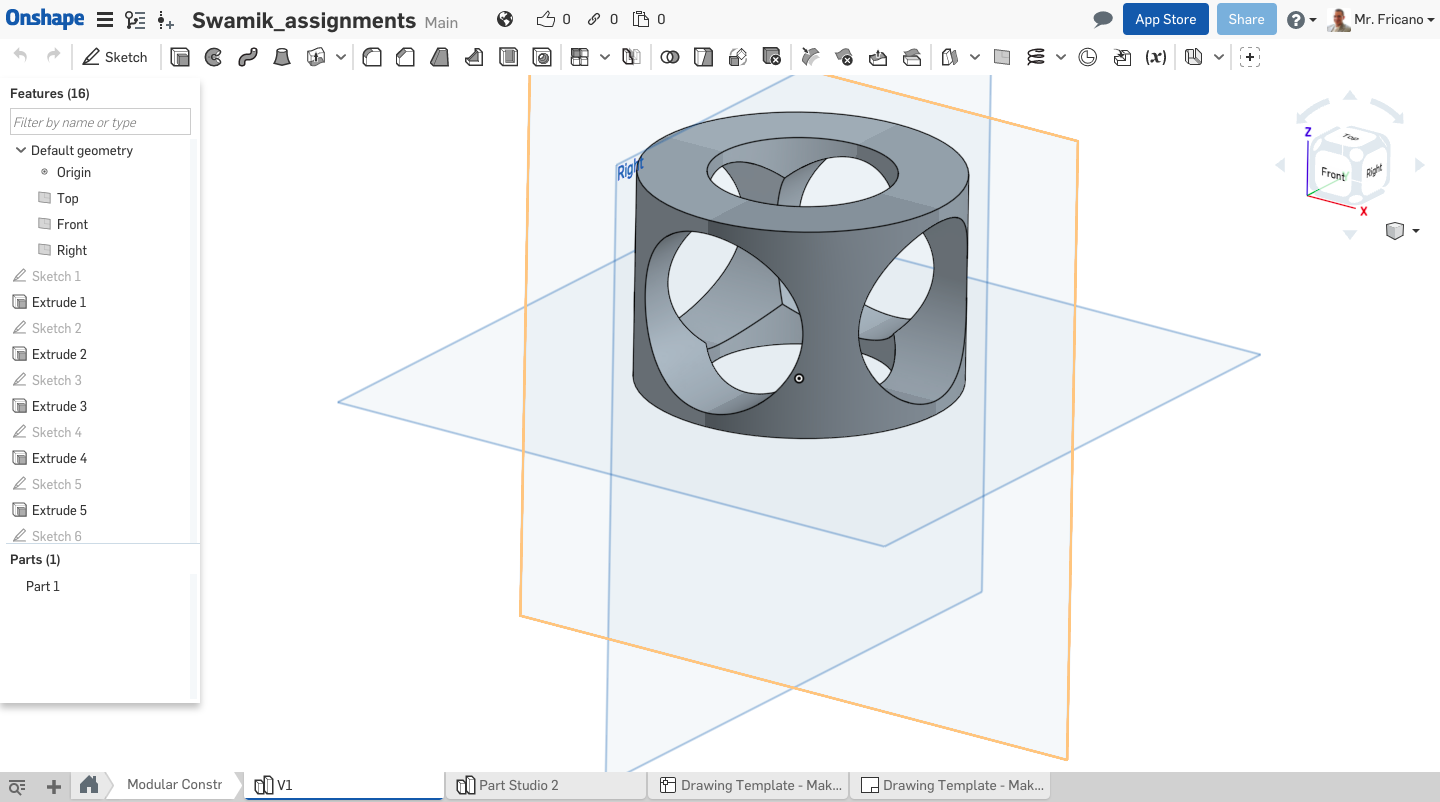Open the tab manager icon at bottom left
Image resolution: width=1440 pixels, height=802 pixels.
click(17, 786)
